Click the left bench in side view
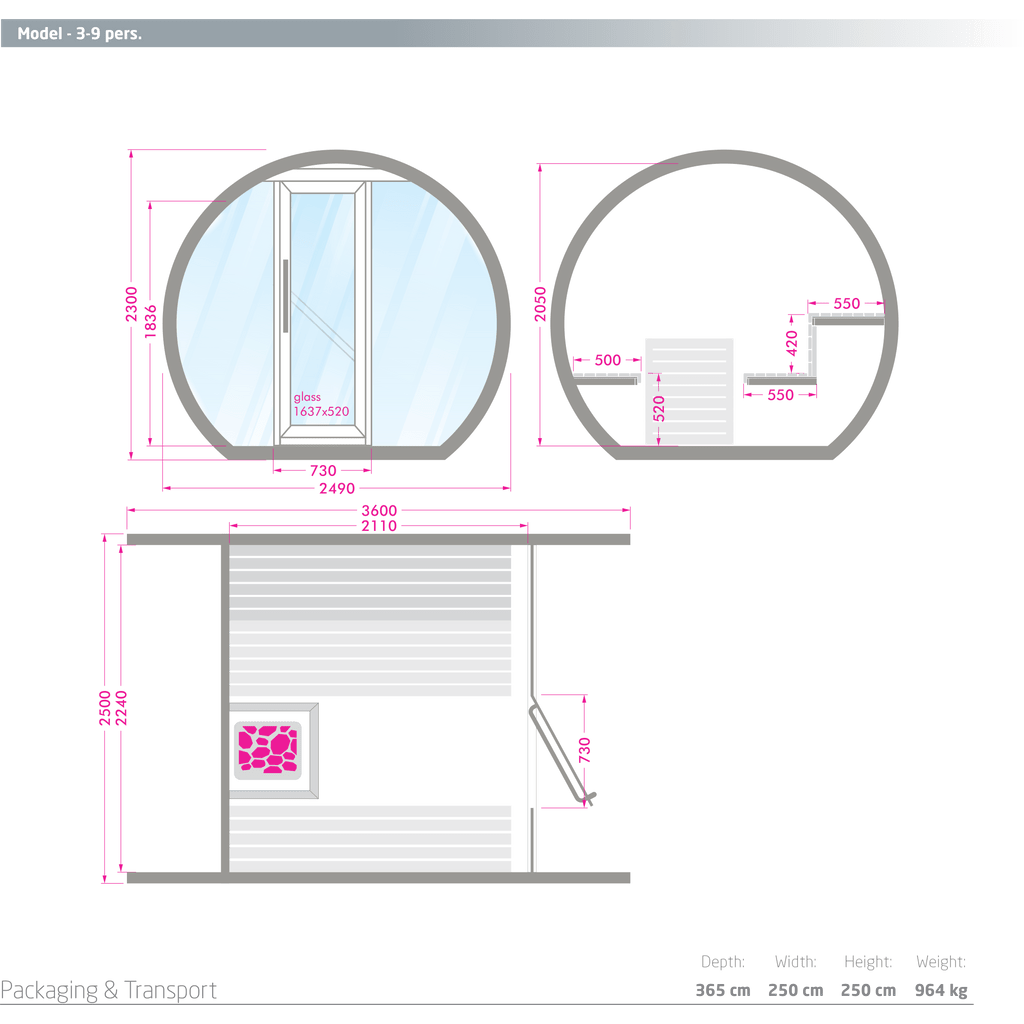Viewport: 1024px width, 1024px height. click(x=605, y=377)
